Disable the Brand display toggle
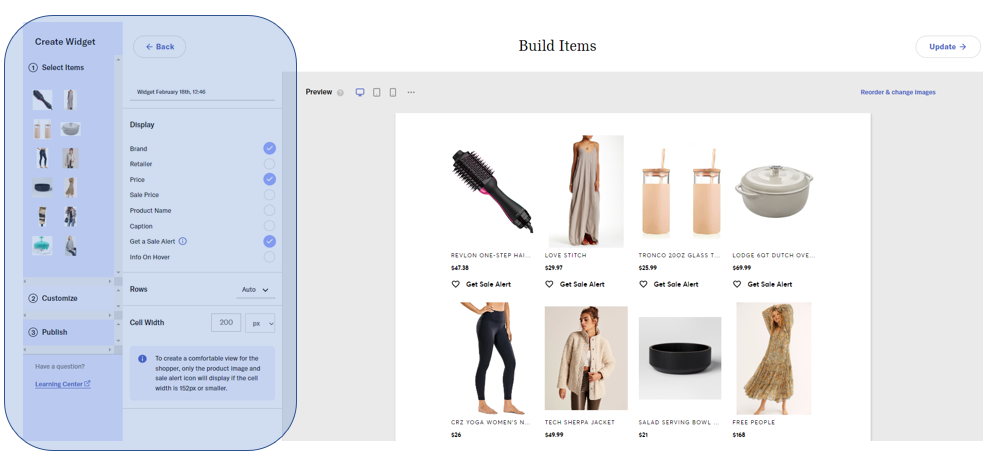This screenshot has width=998, height=461. tap(269, 148)
